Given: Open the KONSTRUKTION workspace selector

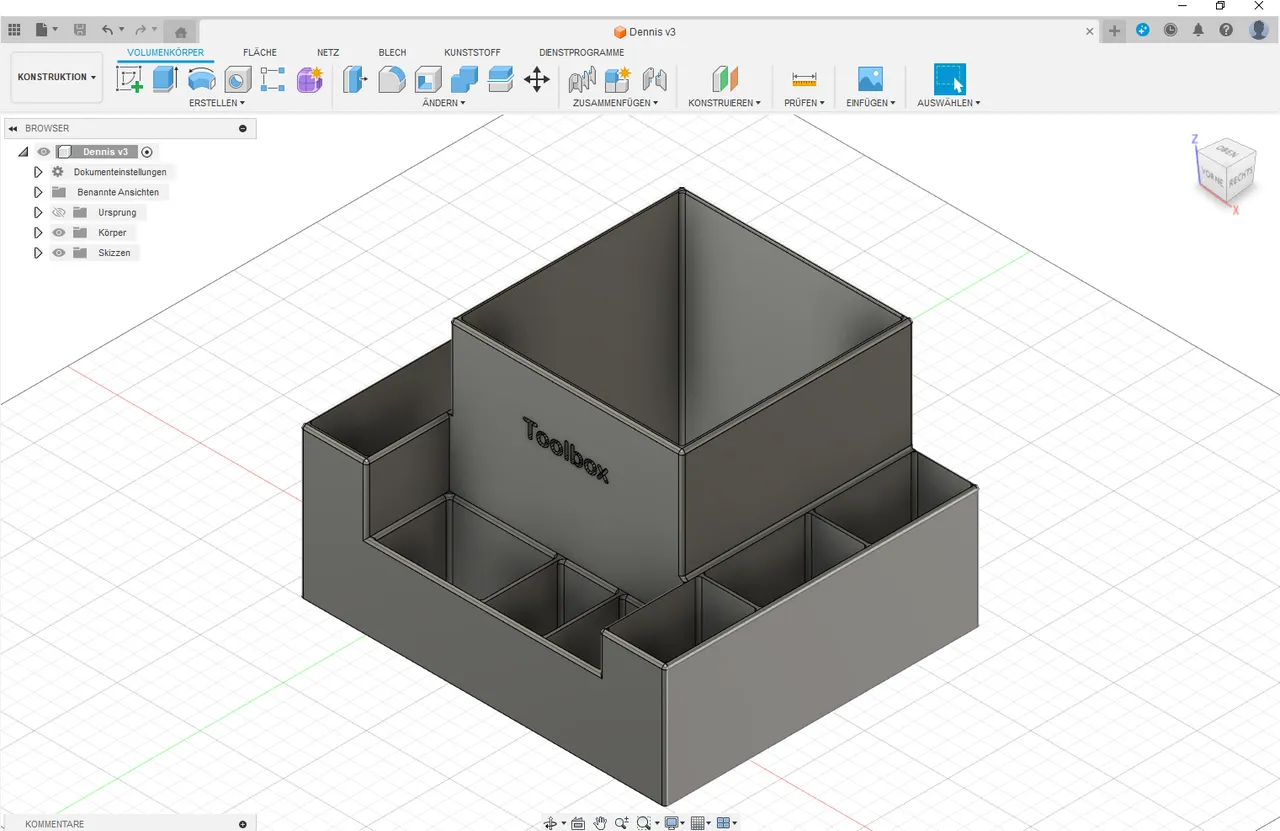Looking at the screenshot, I should (x=56, y=77).
